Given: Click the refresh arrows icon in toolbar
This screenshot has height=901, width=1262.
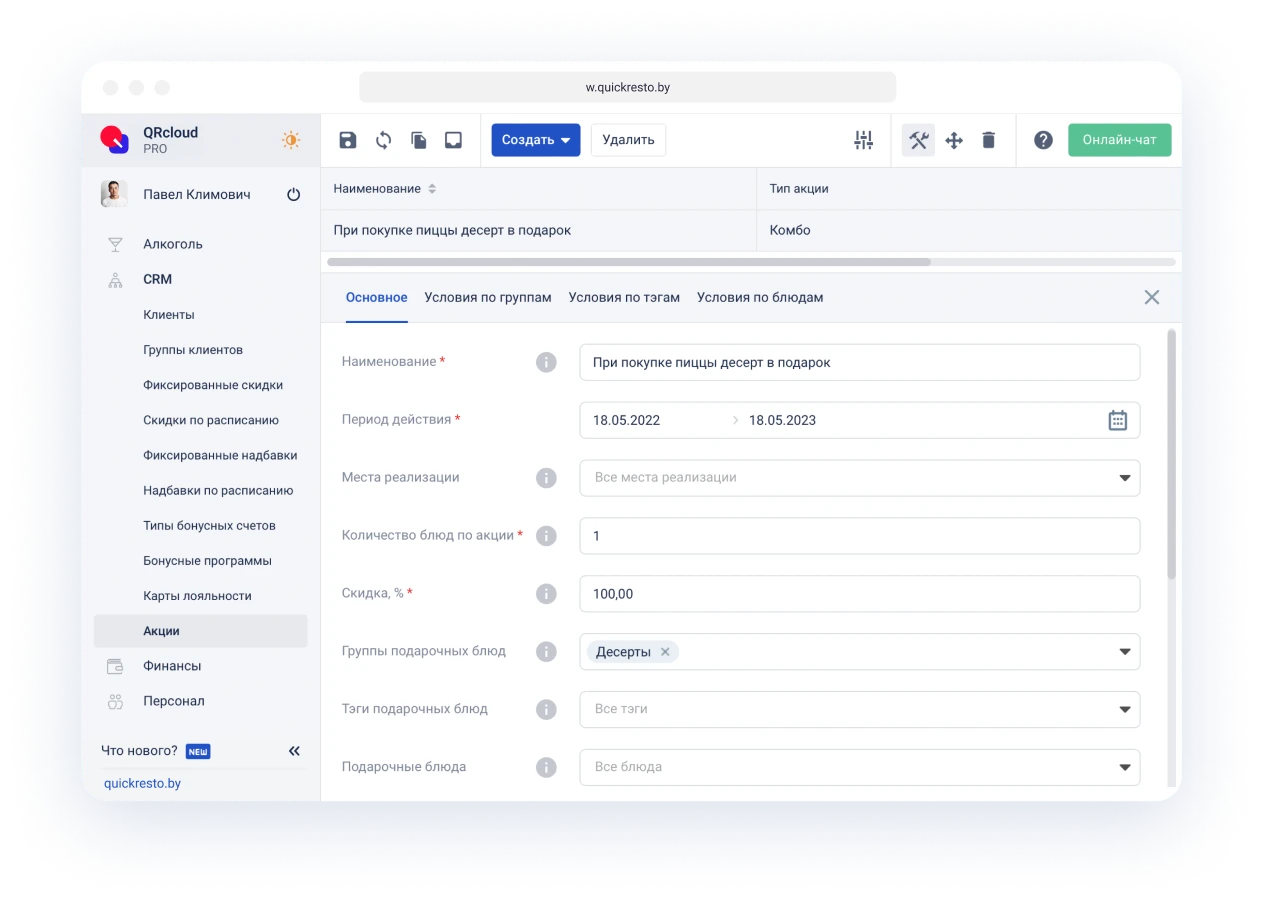Looking at the screenshot, I should (383, 140).
